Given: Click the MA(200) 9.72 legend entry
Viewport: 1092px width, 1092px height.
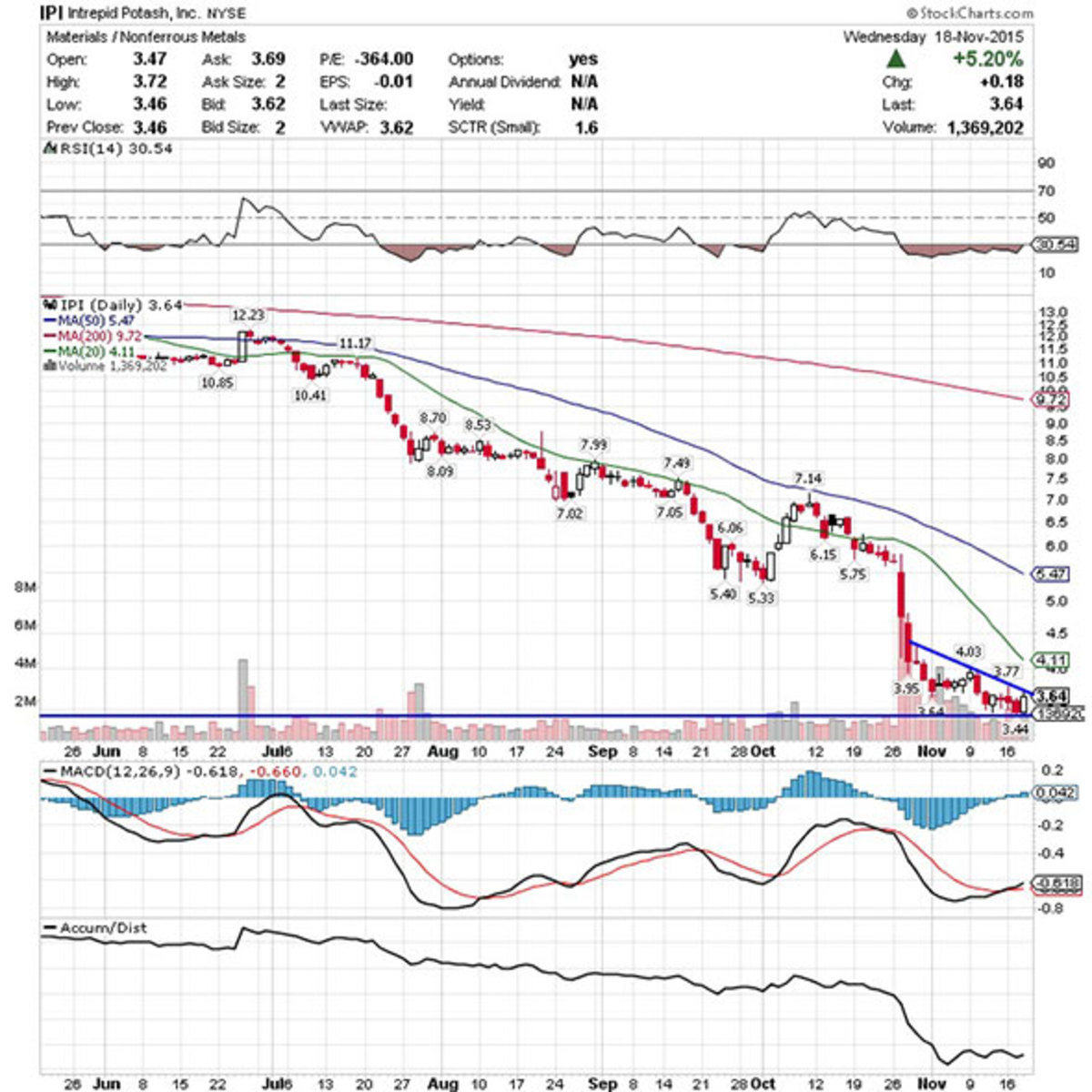Looking at the screenshot, I should 93,337.
